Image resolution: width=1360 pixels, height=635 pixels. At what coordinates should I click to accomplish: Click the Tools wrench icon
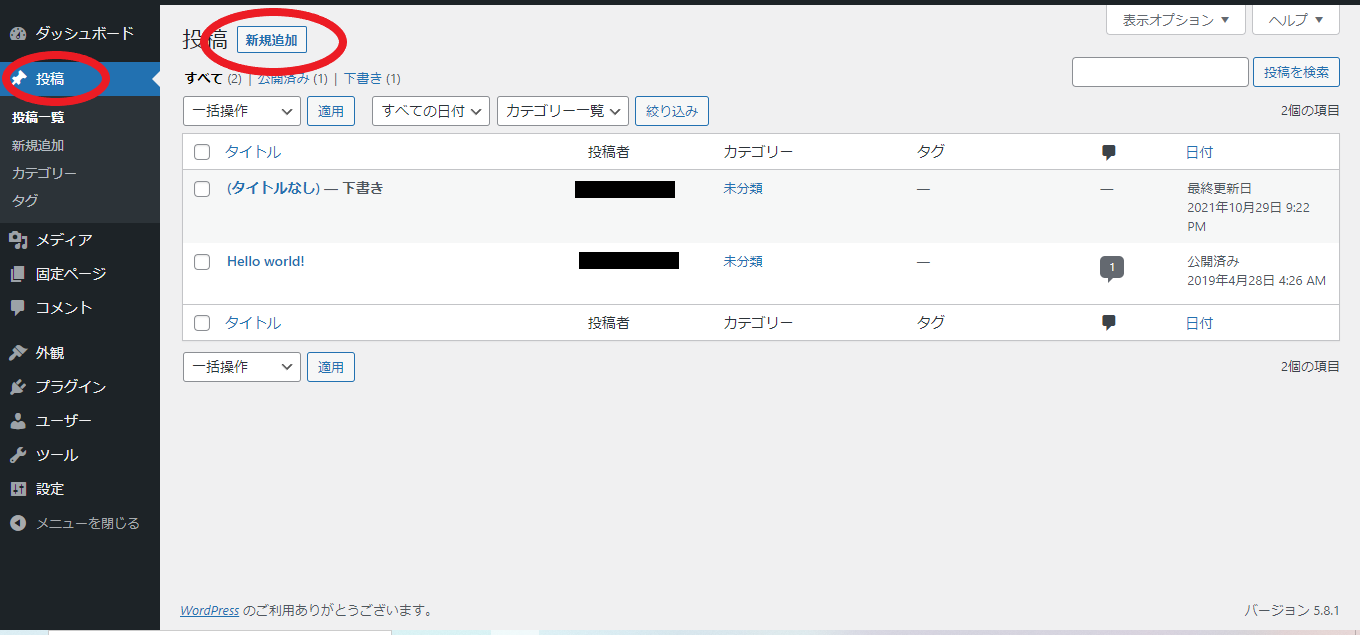(18, 455)
